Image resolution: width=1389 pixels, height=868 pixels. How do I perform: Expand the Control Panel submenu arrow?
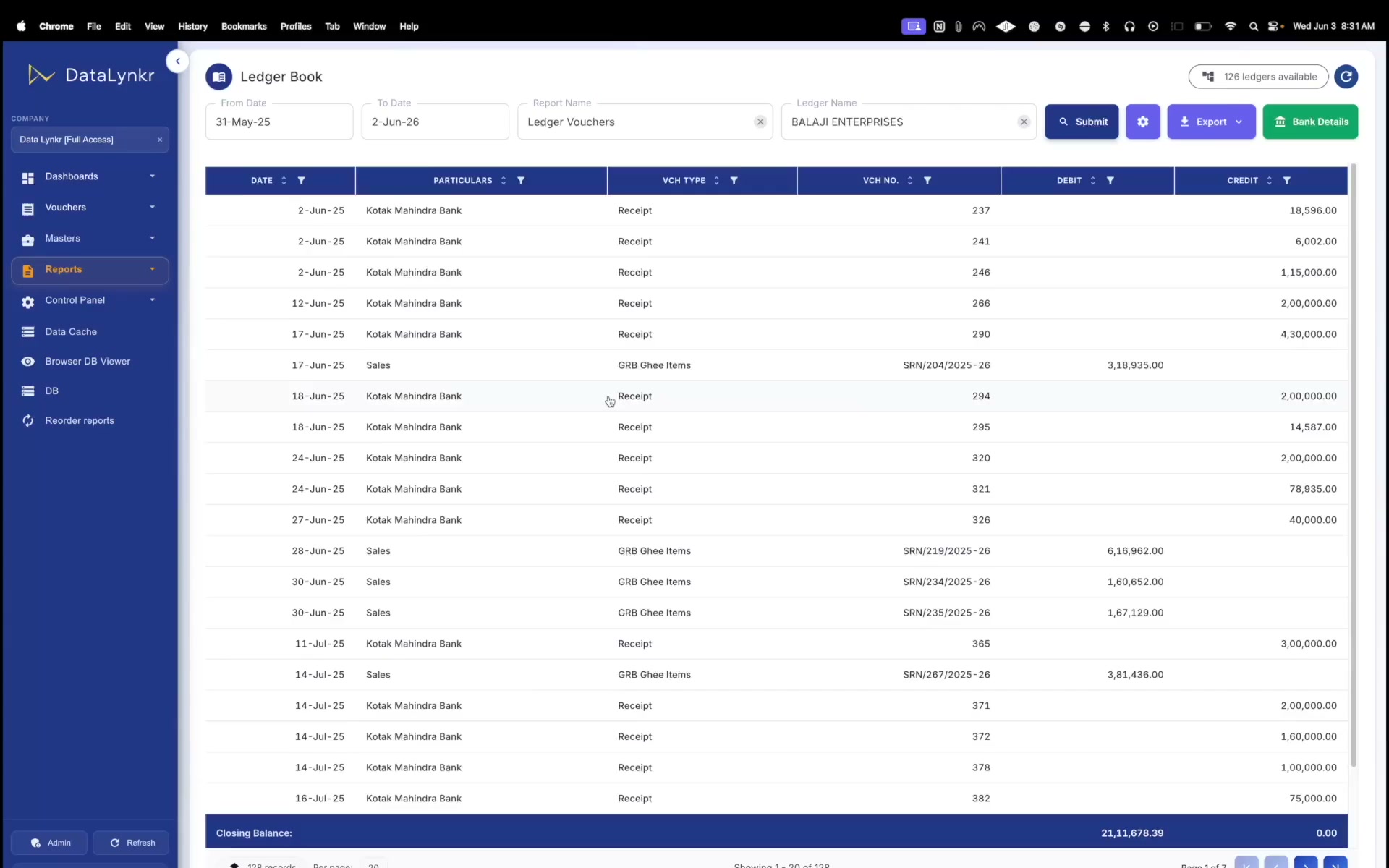152,300
